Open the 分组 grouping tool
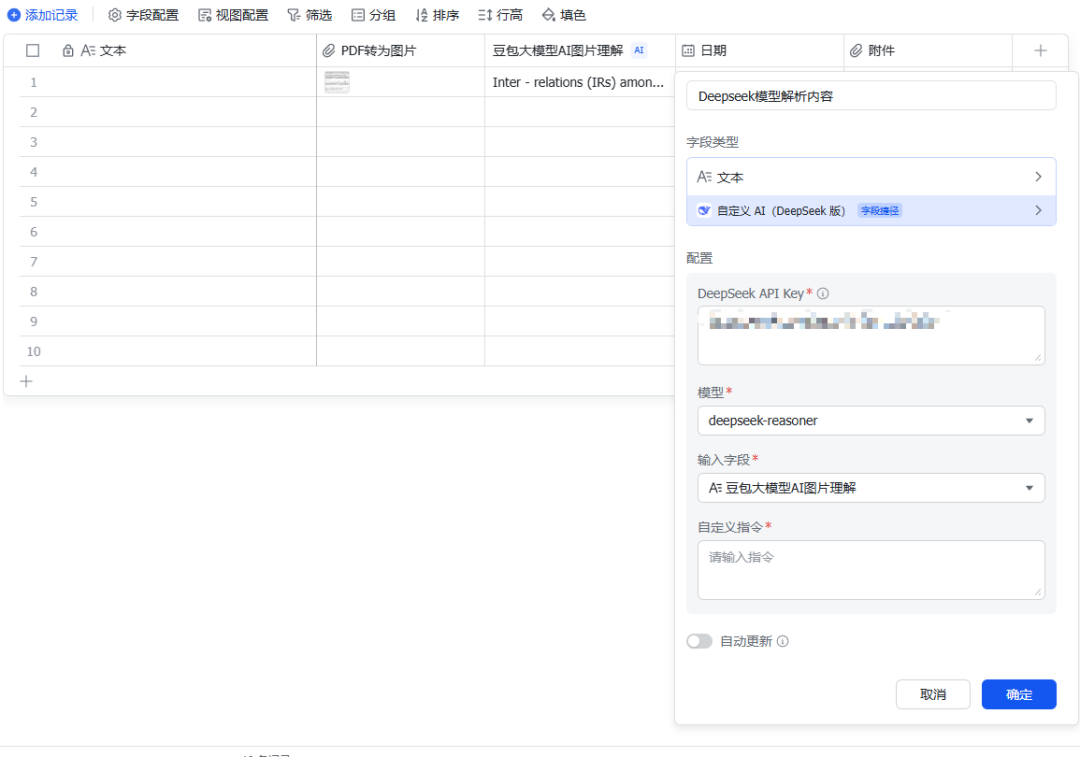The width and height of the screenshot is (1080, 757). [373, 14]
